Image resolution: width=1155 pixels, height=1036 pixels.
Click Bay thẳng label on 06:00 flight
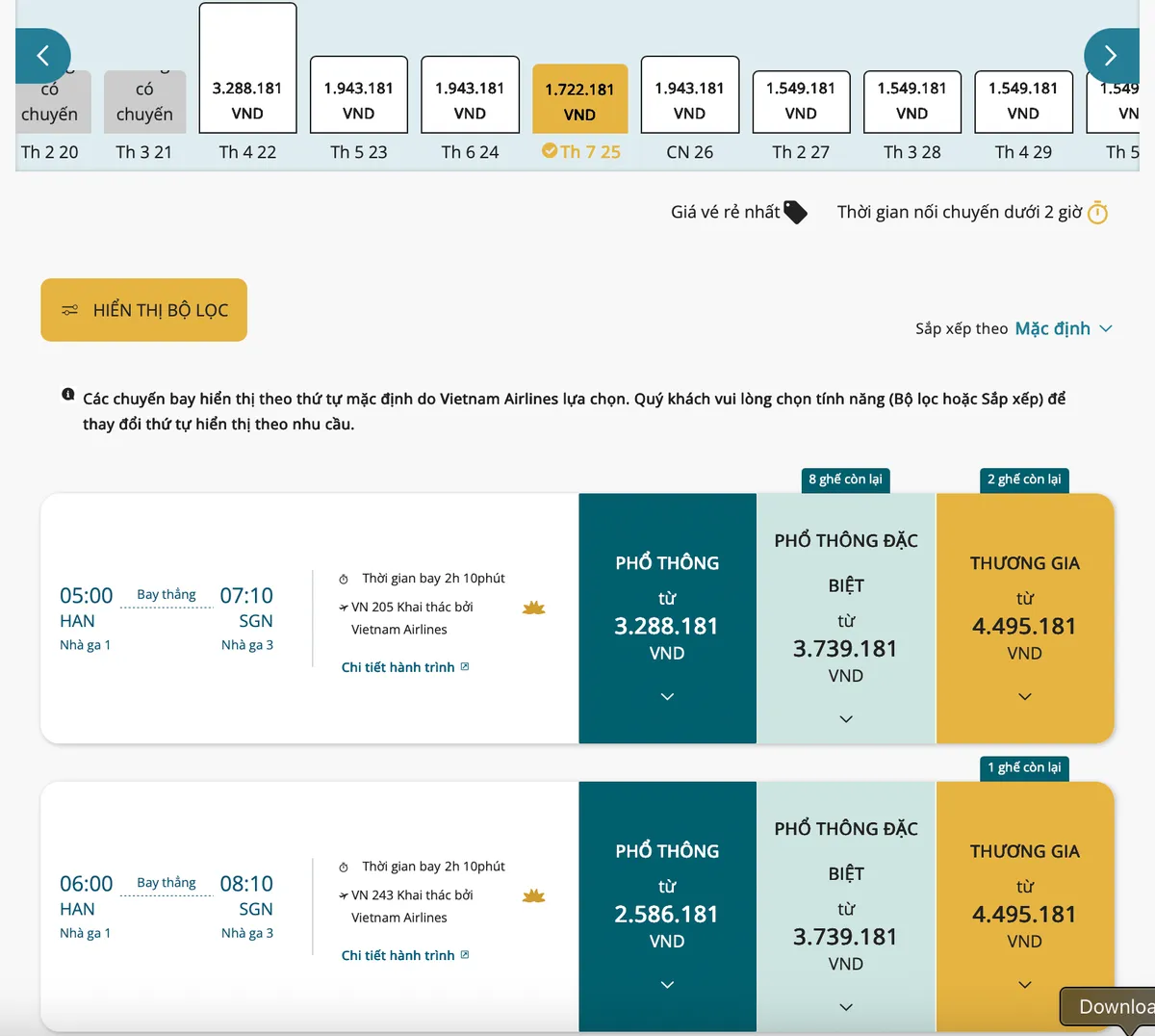pos(167,882)
